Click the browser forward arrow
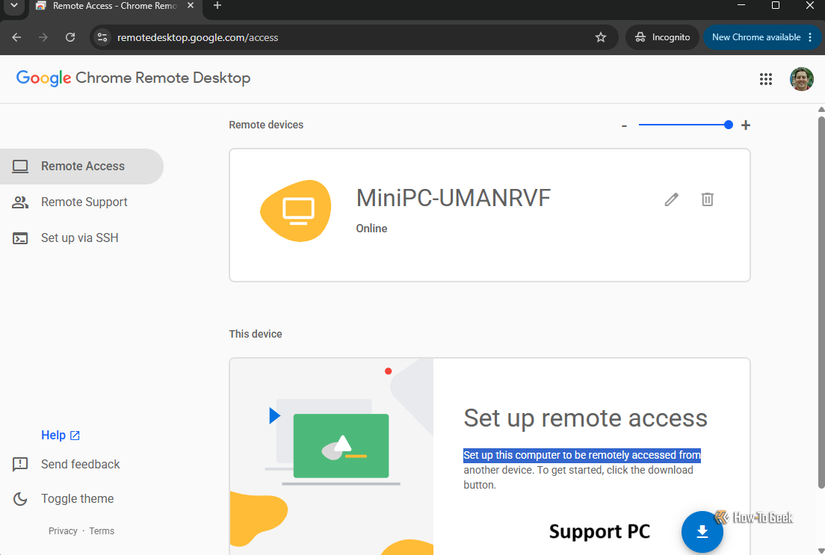This screenshot has width=825, height=555. pyautogui.click(x=43, y=37)
